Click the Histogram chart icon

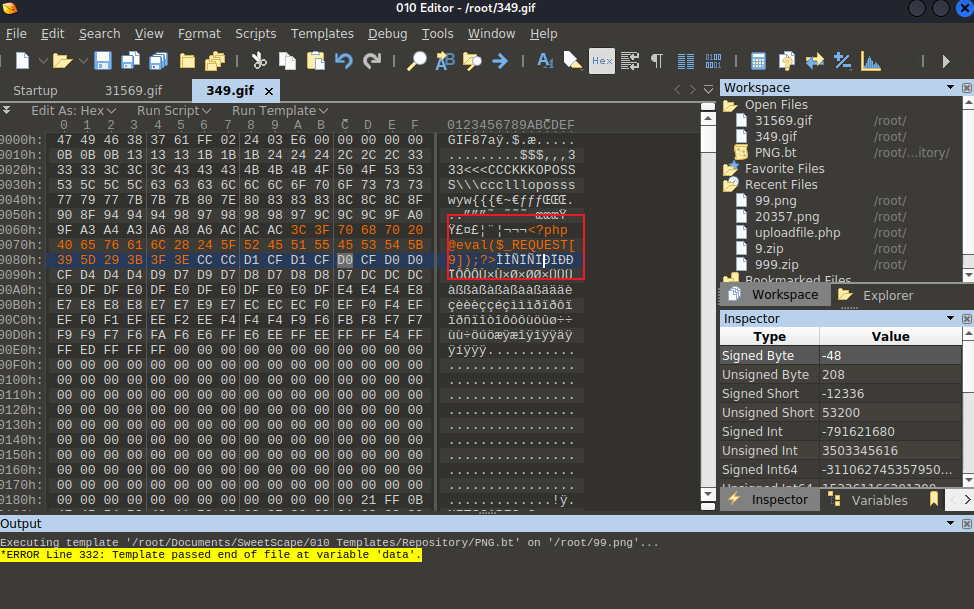[x=871, y=61]
